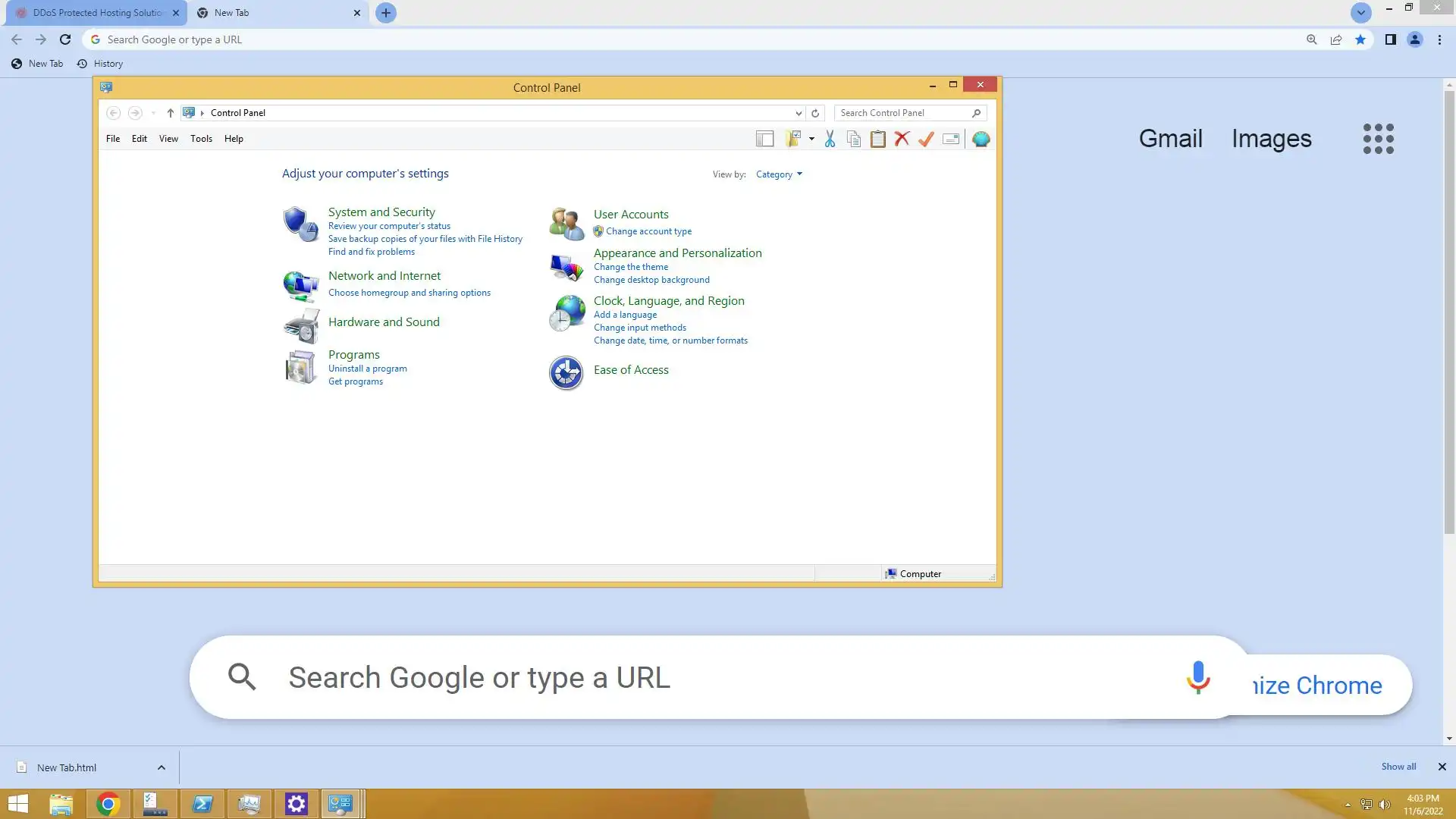This screenshot has width=1456, height=819.
Task: Toggle the navigation pane layout icon
Action: click(x=764, y=139)
